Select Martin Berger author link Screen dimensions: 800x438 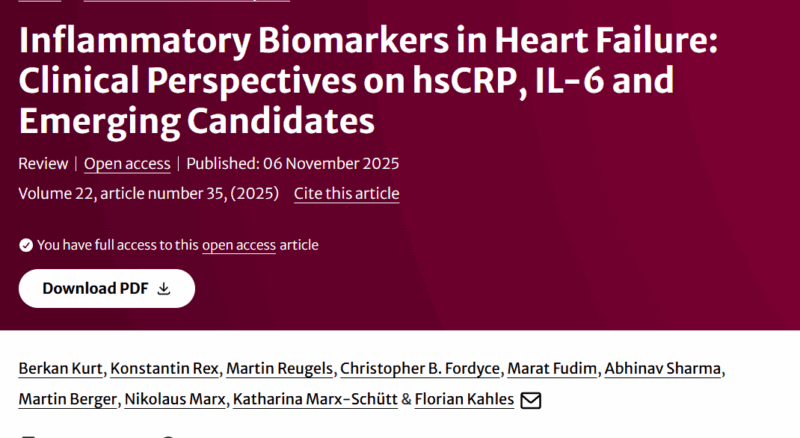click(69, 400)
